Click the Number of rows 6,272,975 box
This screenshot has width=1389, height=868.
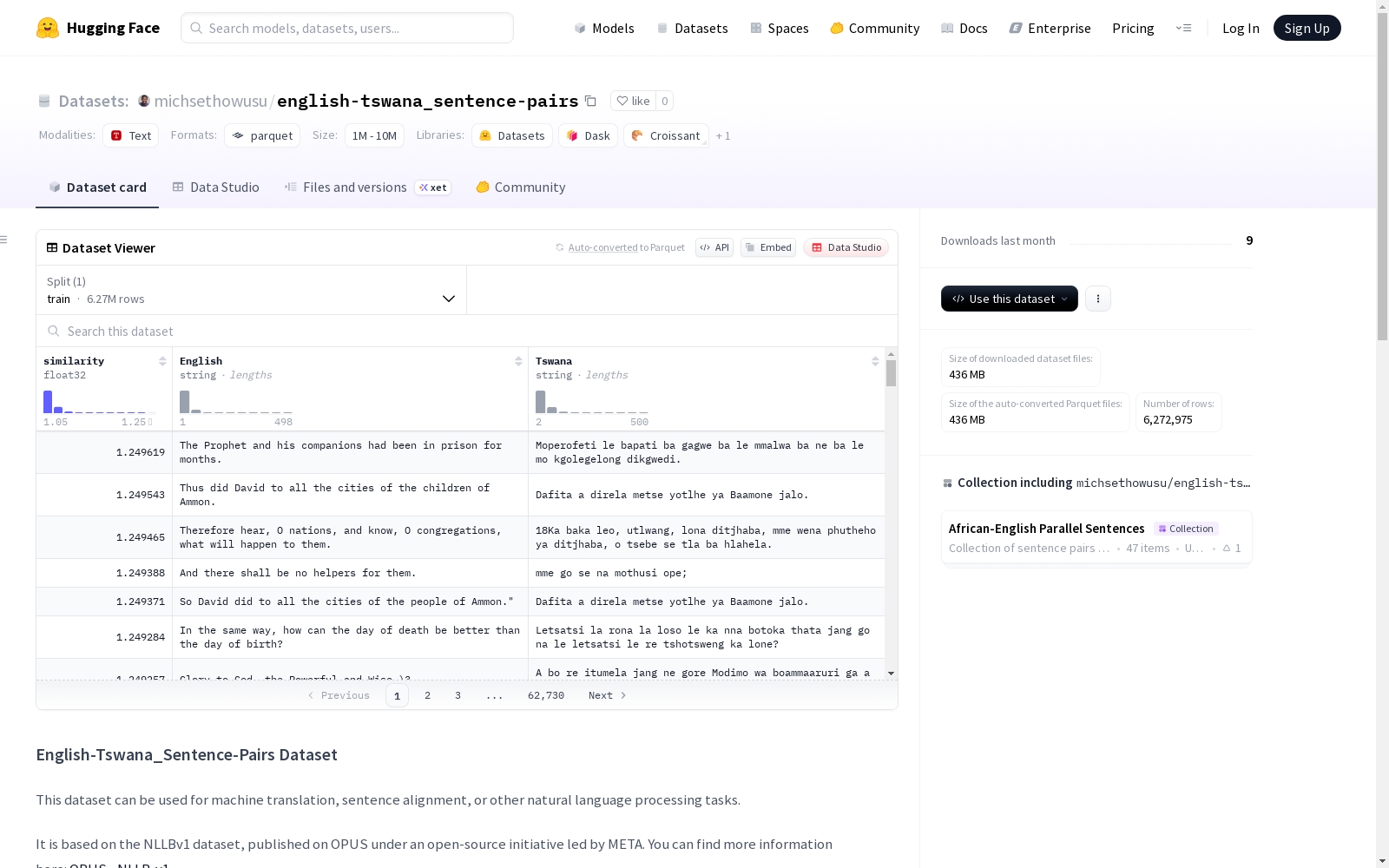[x=1178, y=412]
